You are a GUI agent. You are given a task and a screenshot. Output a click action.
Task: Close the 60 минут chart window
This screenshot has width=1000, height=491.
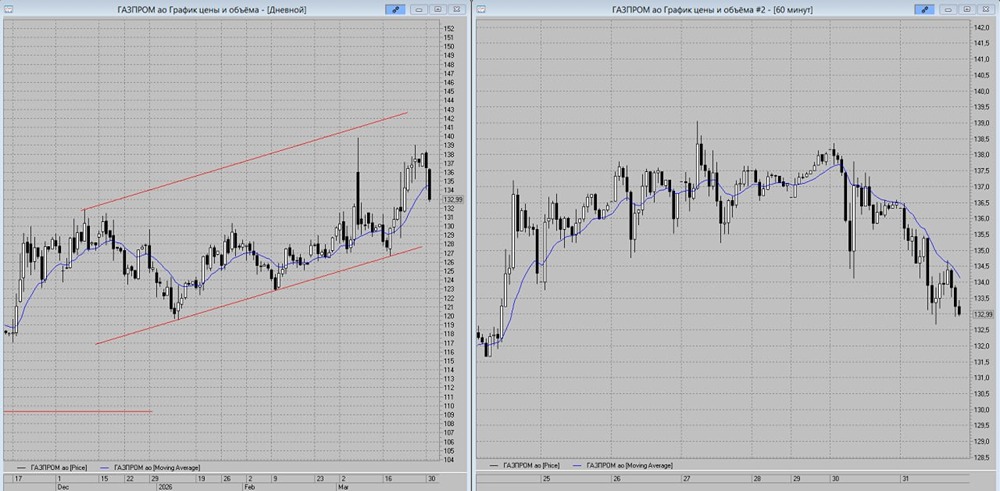point(986,10)
